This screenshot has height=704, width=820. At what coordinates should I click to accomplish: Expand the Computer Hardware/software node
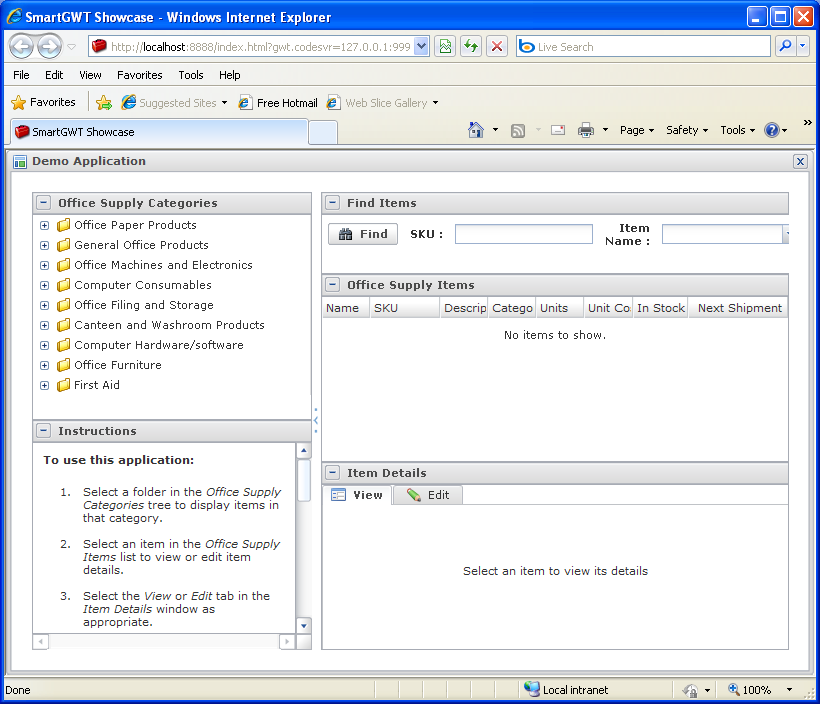pos(44,345)
